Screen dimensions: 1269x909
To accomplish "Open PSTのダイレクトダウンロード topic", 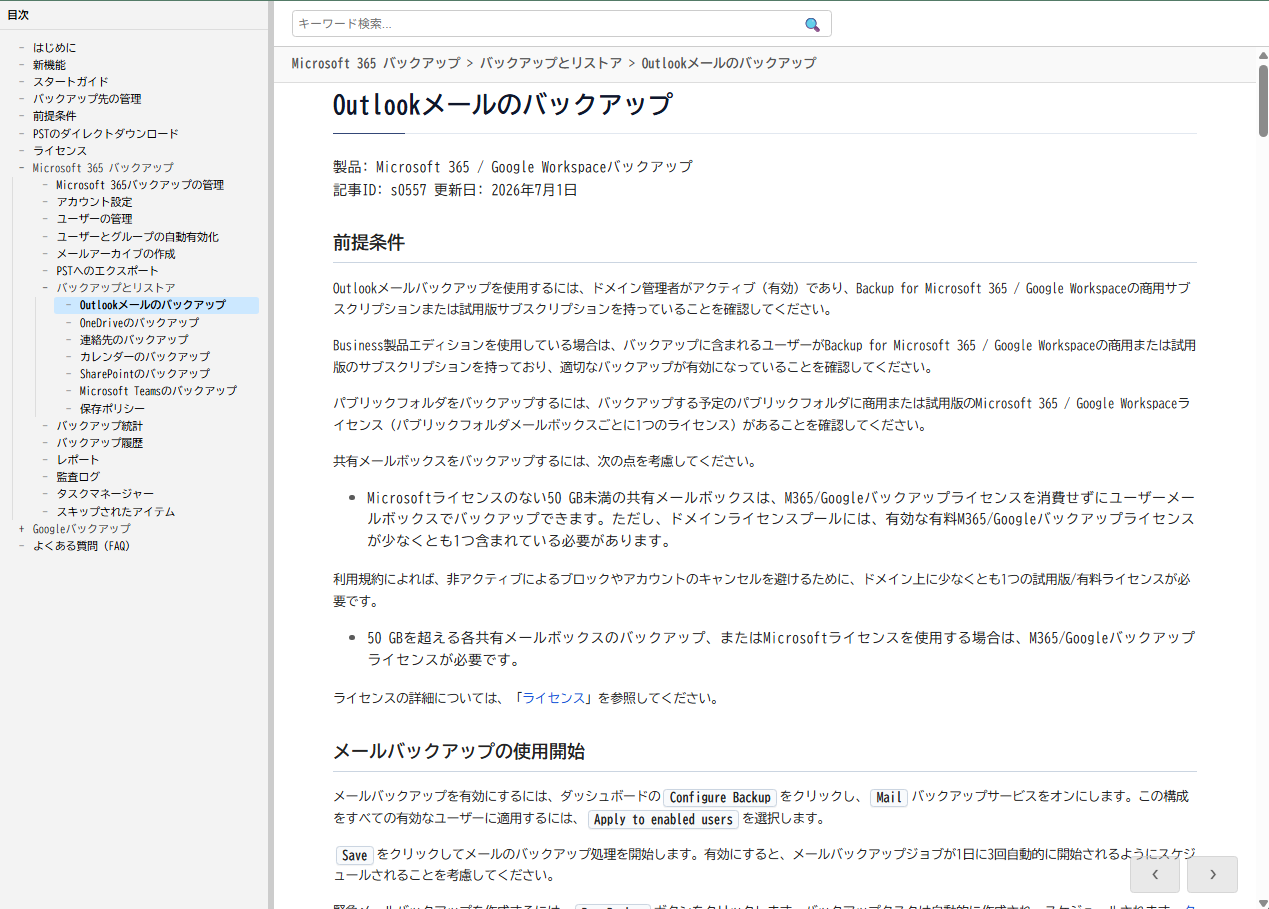I will [x=106, y=134].
